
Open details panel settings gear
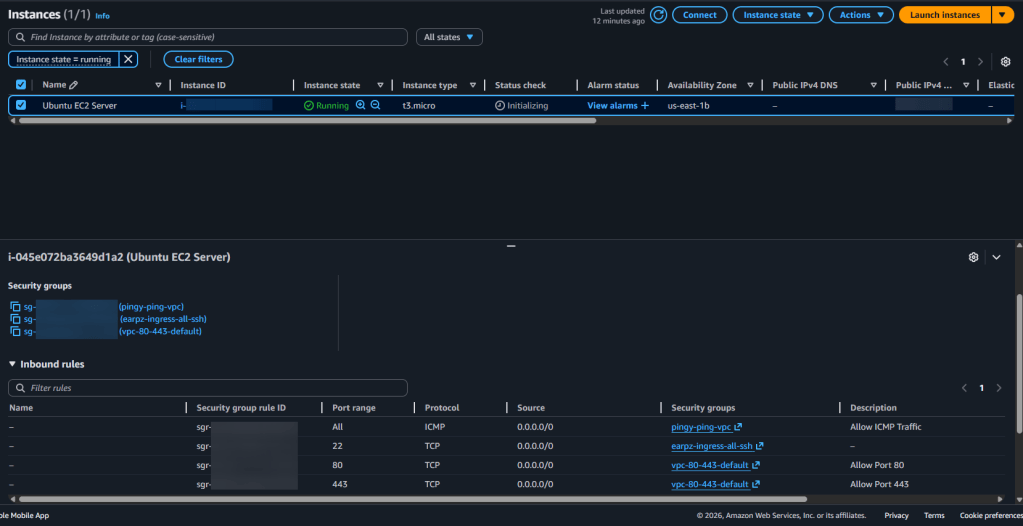click(x=973, y=257)
